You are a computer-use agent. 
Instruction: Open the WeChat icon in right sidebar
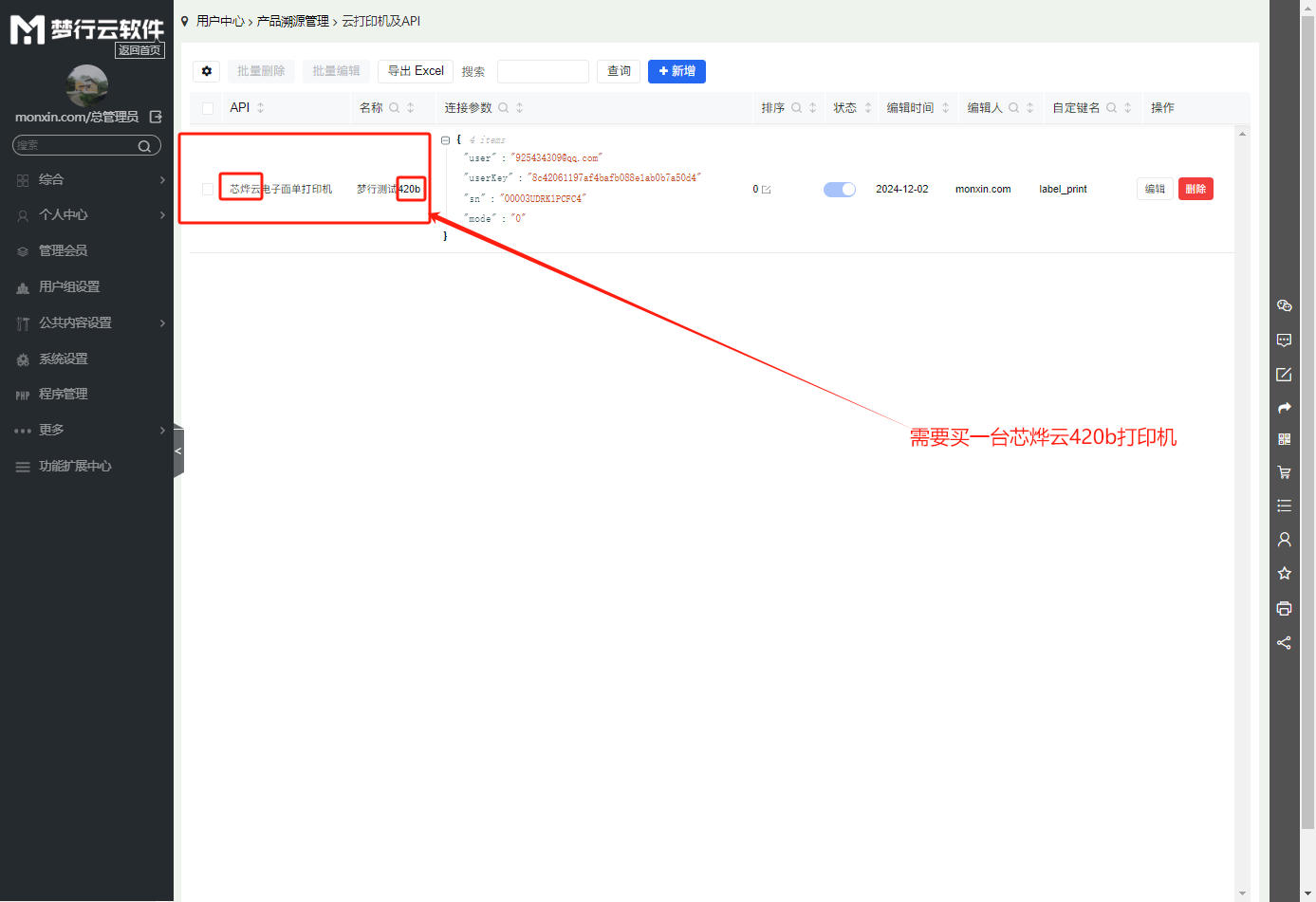[x=1284, y=305]
